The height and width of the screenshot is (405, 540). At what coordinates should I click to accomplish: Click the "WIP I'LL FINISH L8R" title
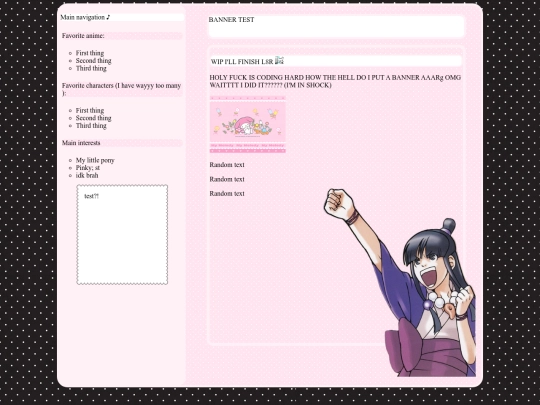click(242, 62)
